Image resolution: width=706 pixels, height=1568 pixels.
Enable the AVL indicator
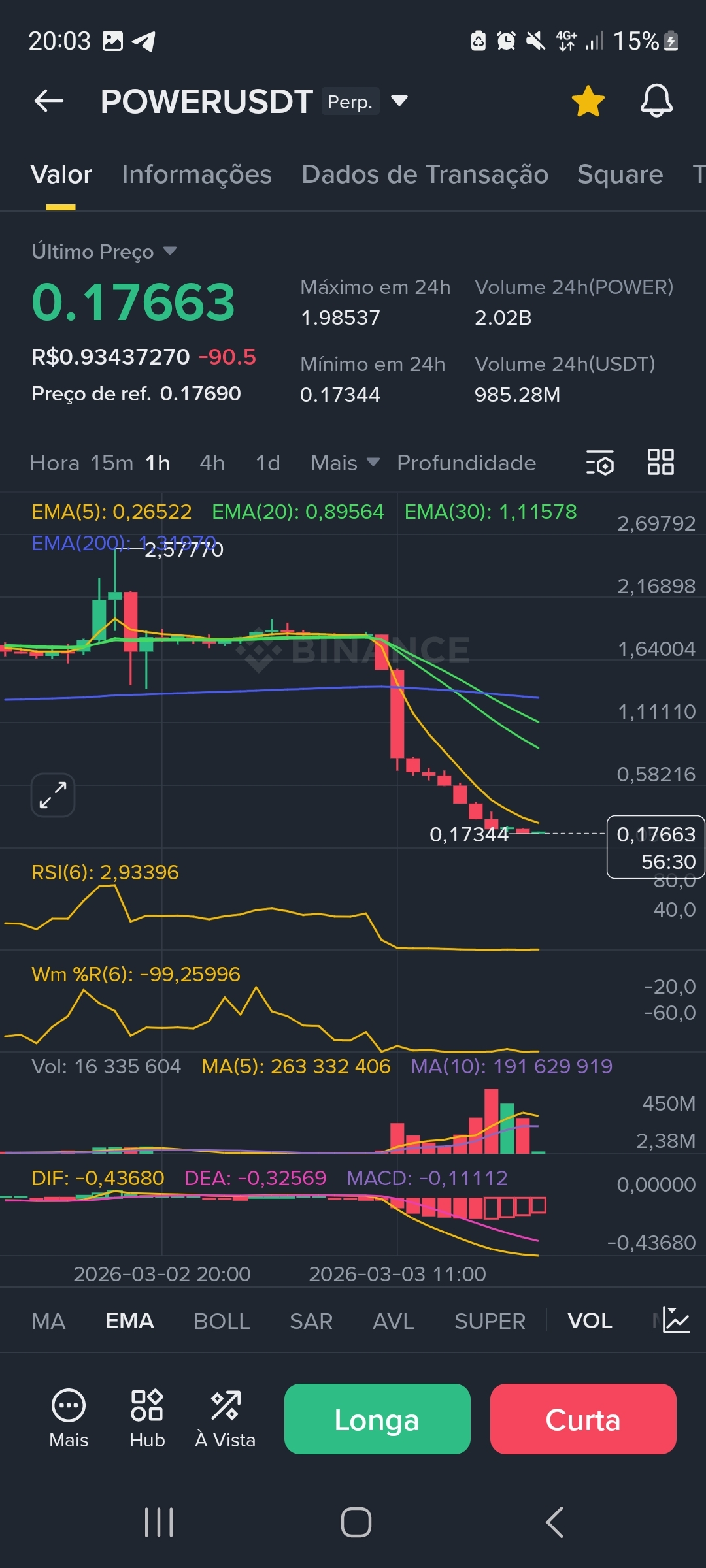click(393, 1321)
